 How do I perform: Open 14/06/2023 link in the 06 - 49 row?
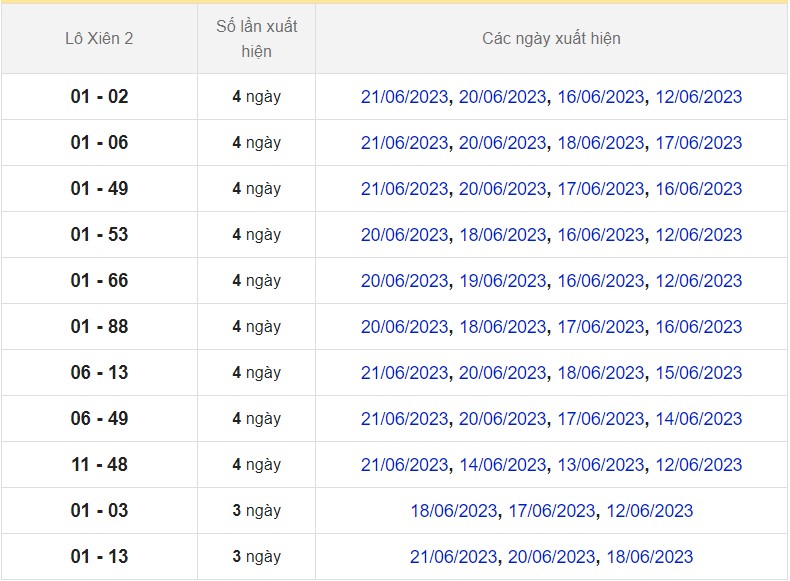[699, 419]
